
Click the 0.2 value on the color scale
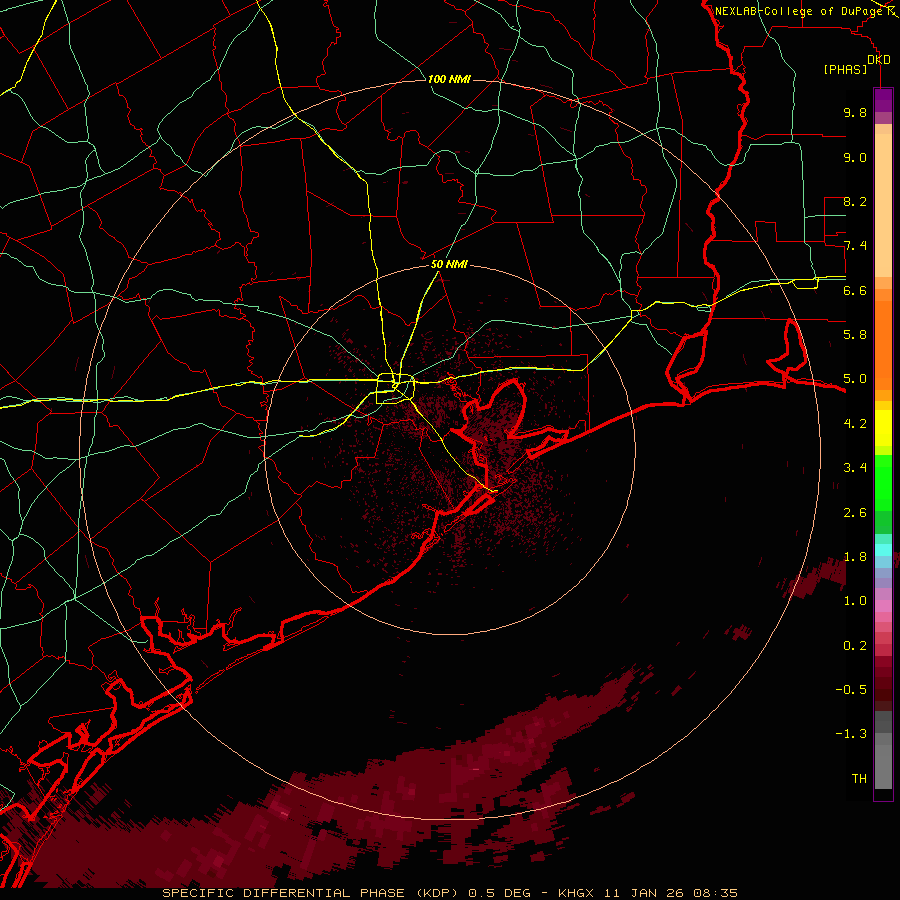click(x=855, y=645)
